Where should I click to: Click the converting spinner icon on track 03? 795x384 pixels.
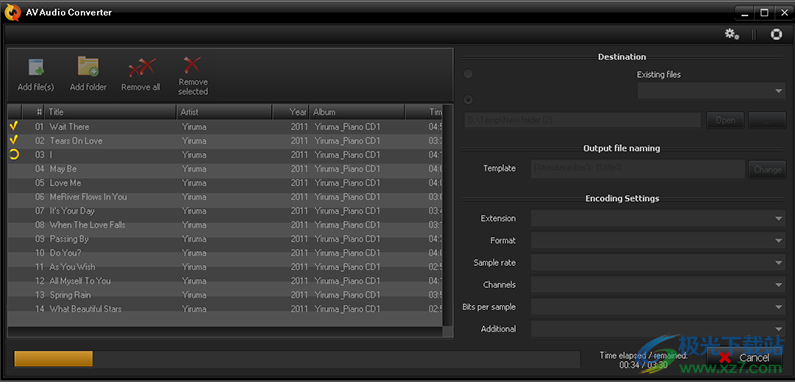pyautogui.click(x=14, y=154)
